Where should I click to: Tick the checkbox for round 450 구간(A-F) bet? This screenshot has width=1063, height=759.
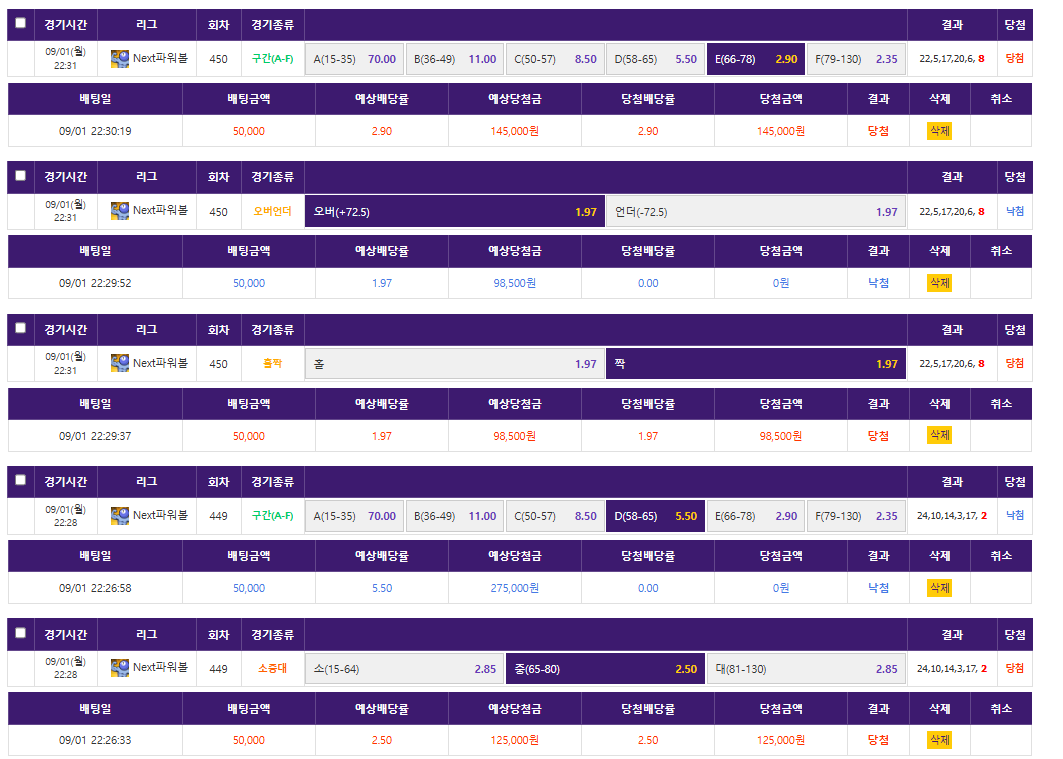point(21,23)
